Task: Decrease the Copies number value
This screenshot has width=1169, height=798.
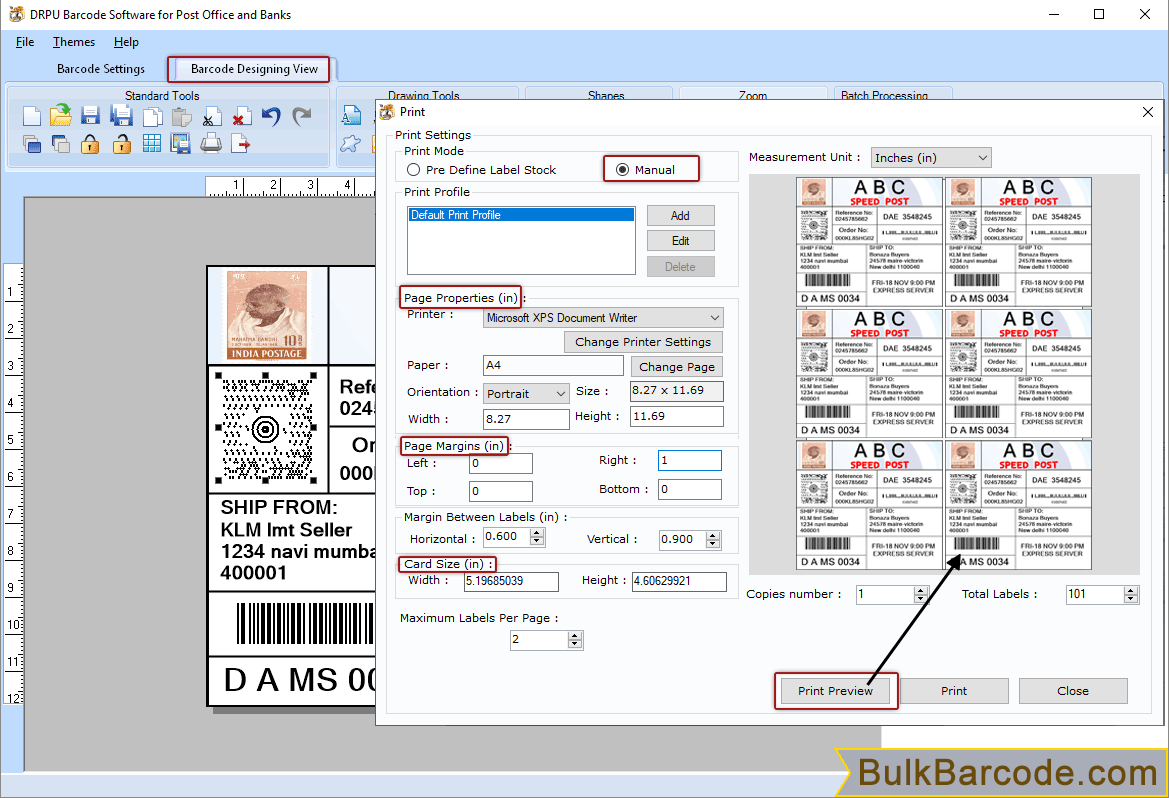Action: (921, 600)
